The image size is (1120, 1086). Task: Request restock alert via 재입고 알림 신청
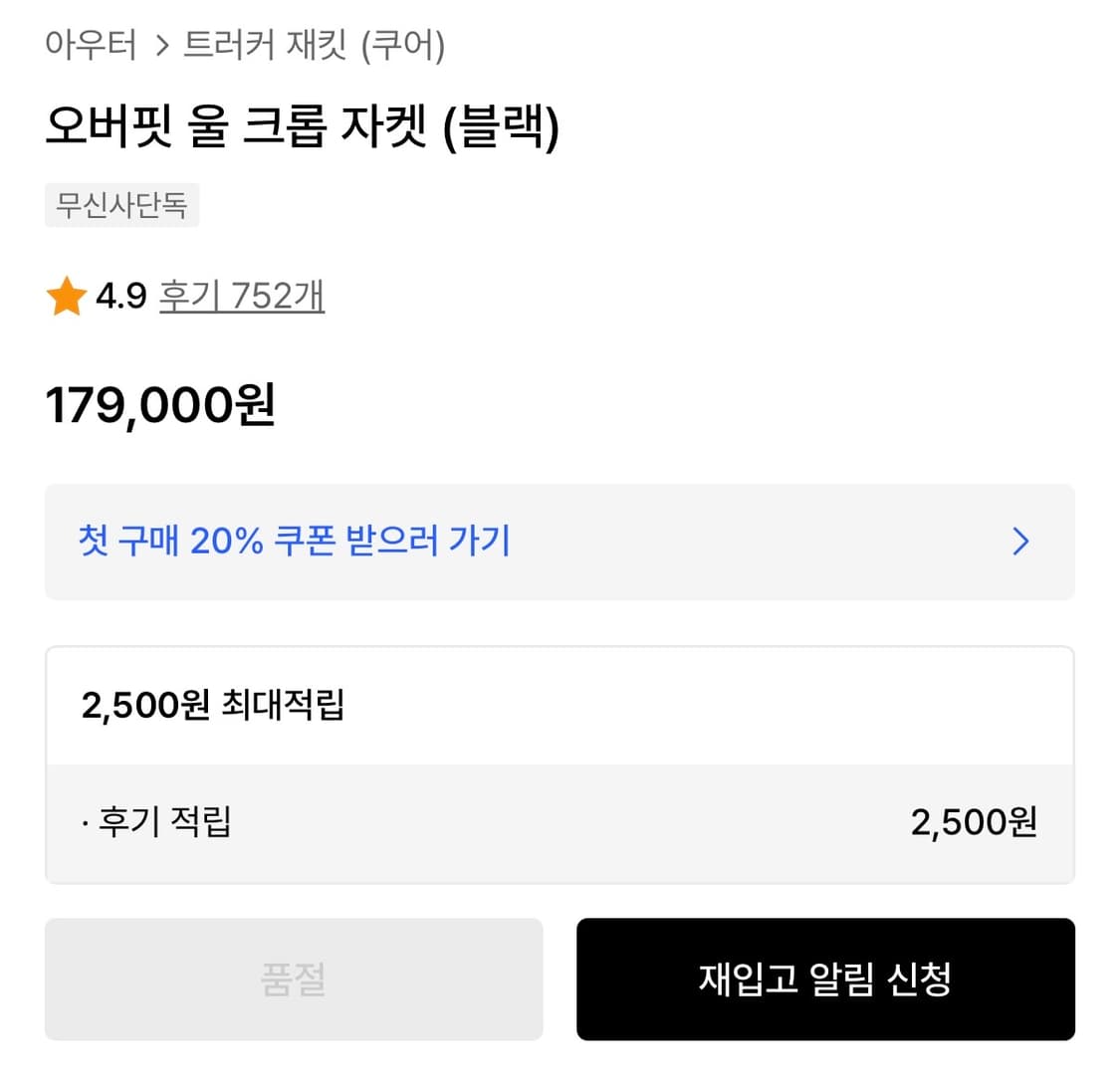pyautogui.click(x=825, y=979)
